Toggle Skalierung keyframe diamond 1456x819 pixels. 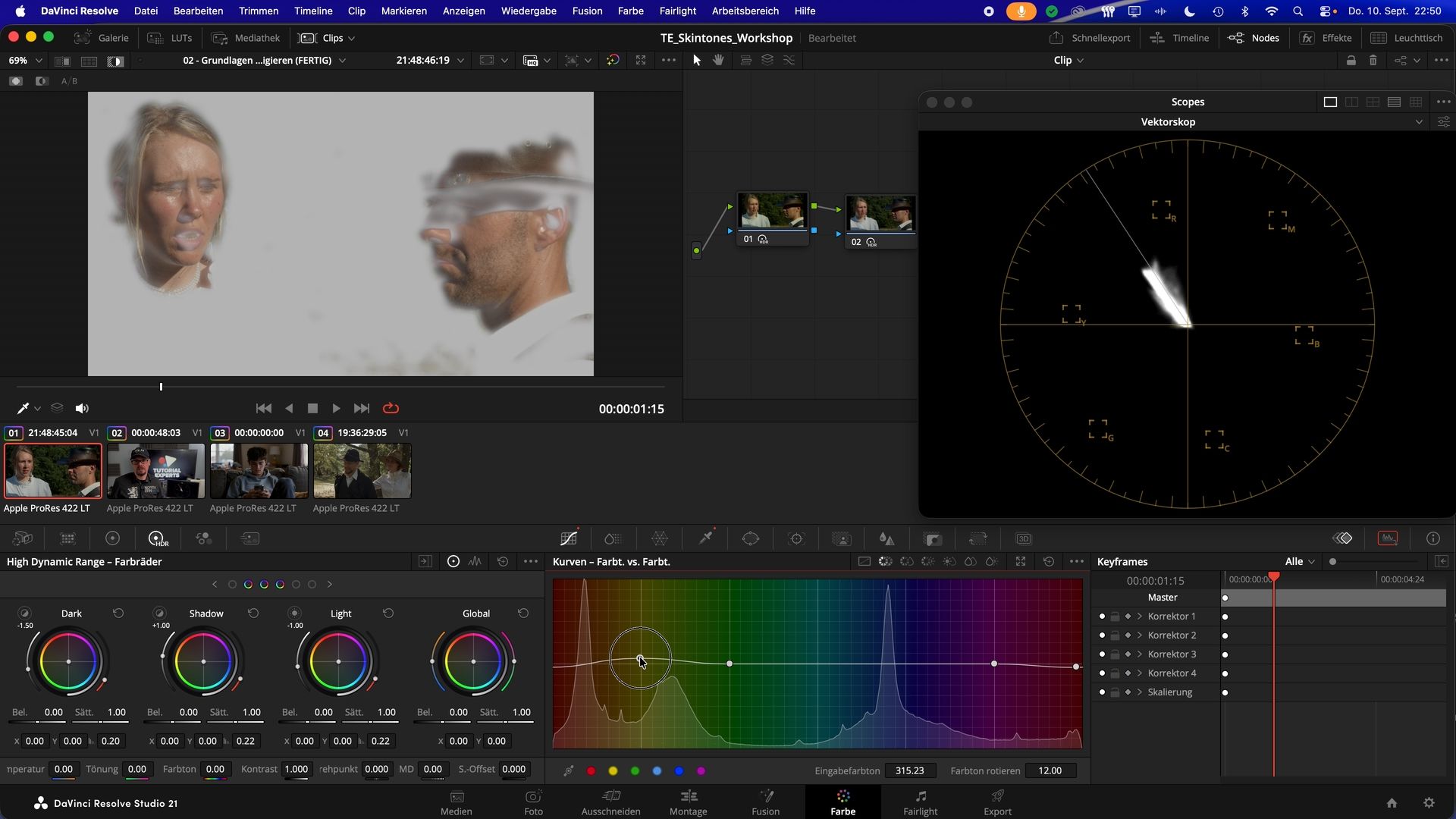(x=1128, y=692)
